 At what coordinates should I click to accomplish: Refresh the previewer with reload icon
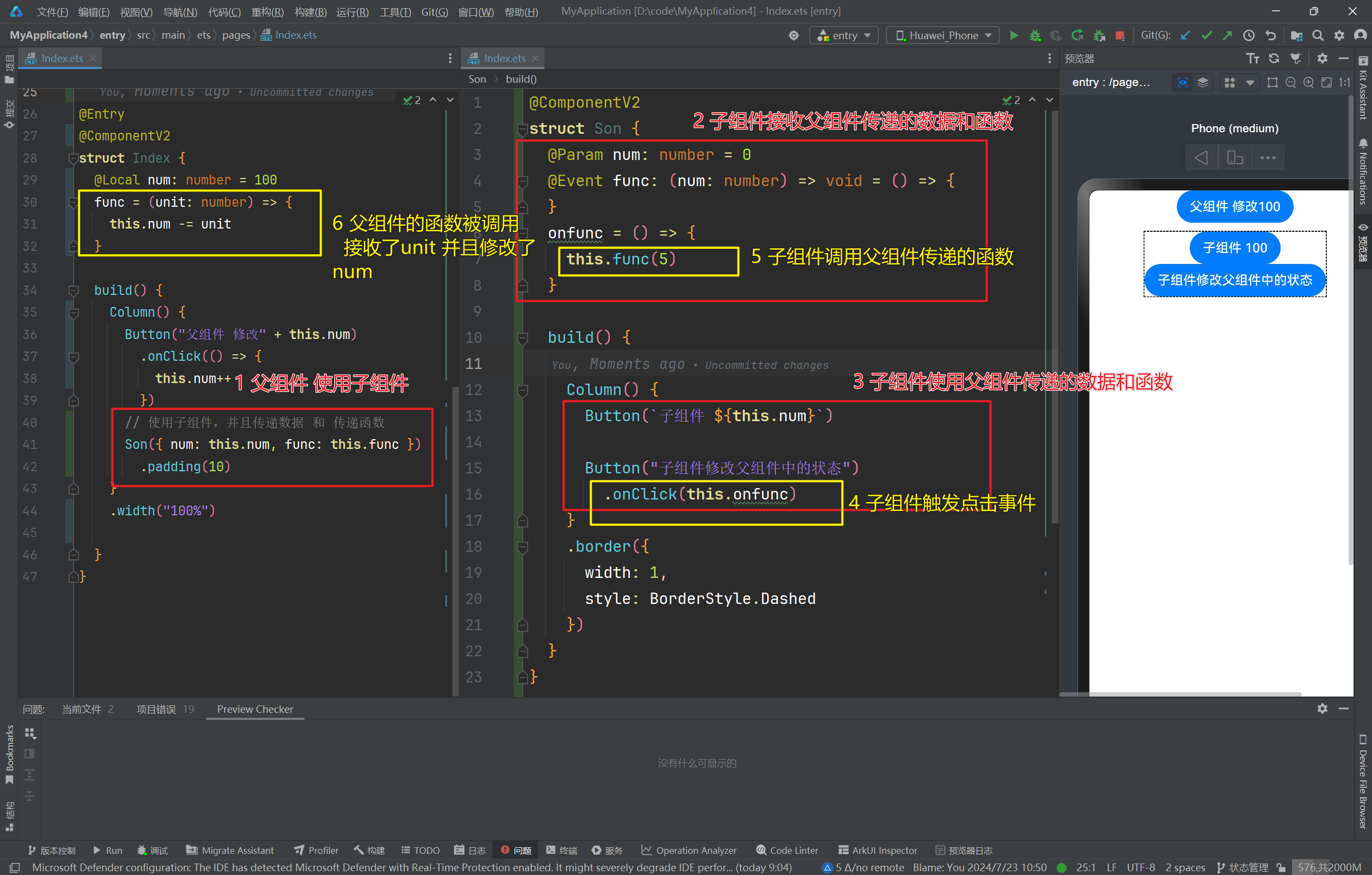pos(1273,58)
